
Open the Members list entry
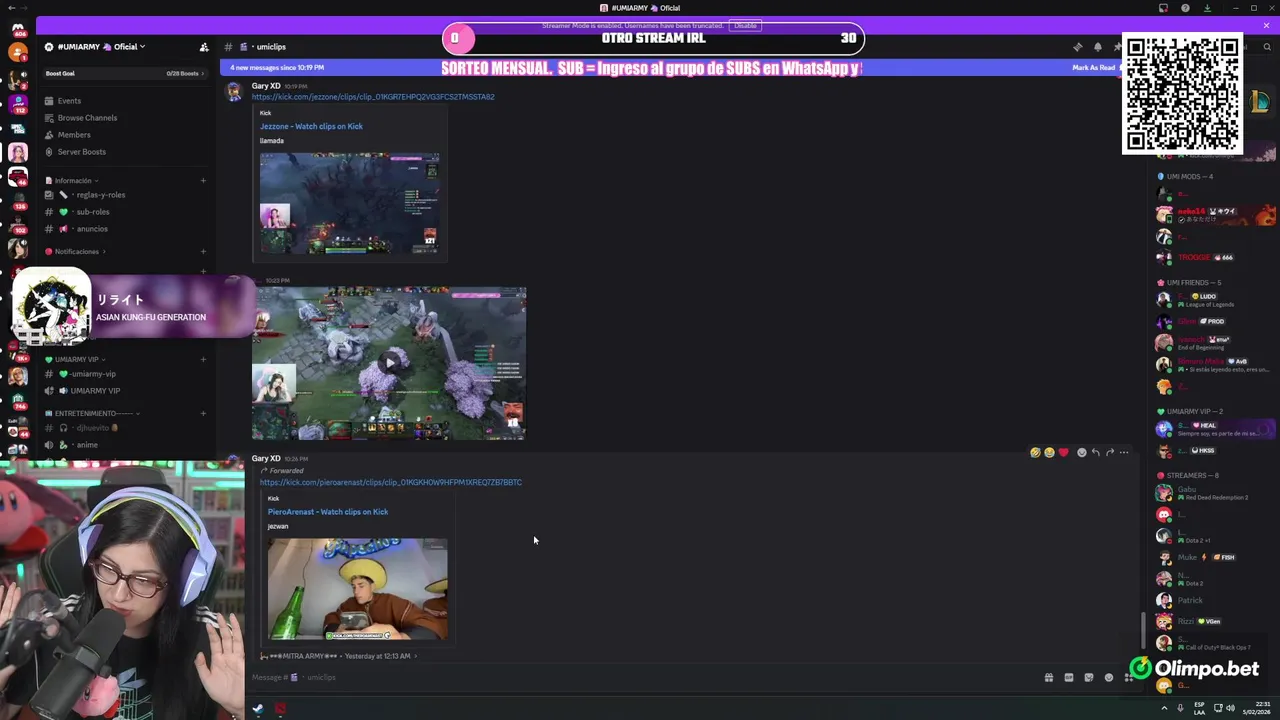tap(74, 135)
